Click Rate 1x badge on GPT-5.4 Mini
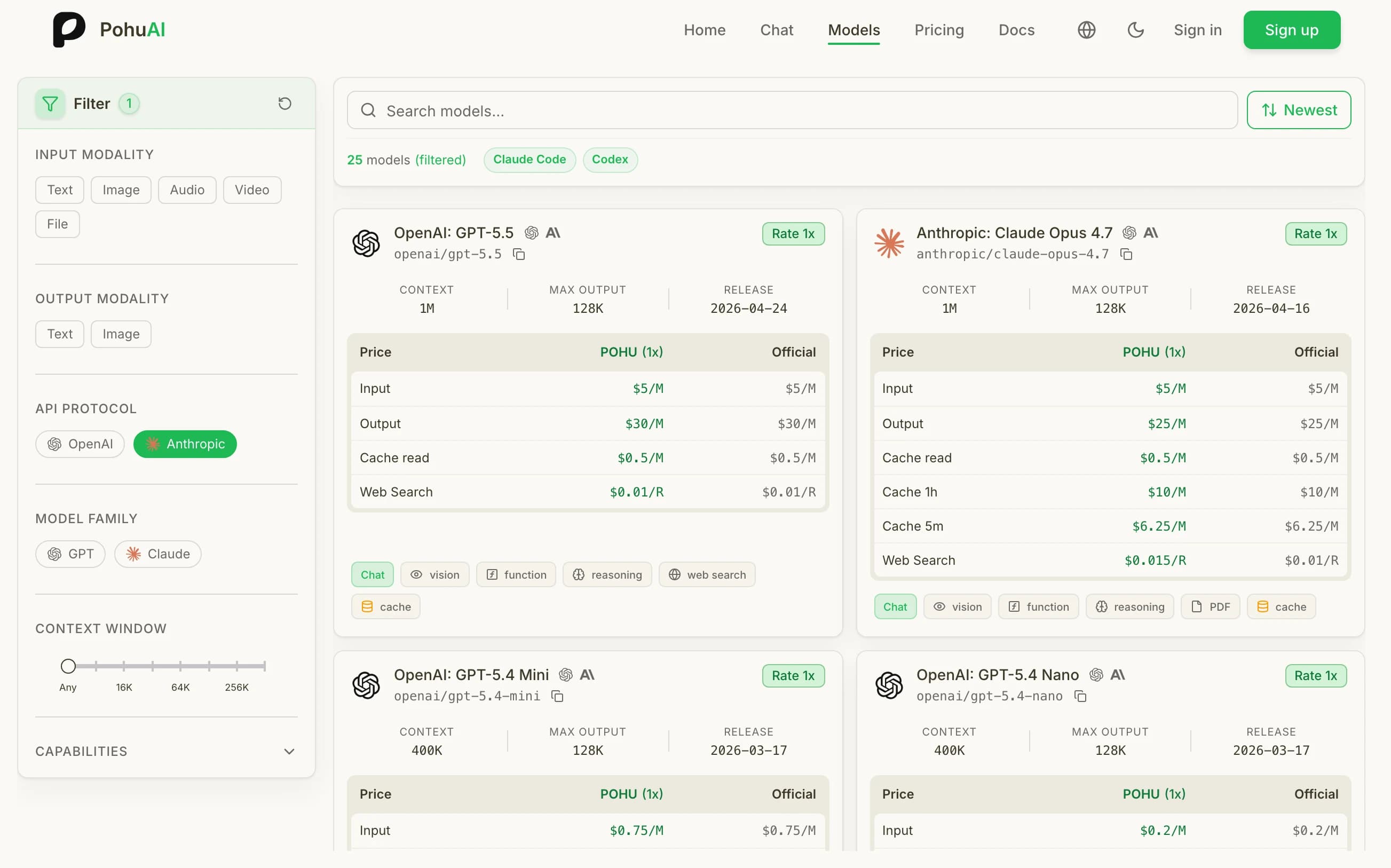The height and width of the screenshot is (868, 1391). coord(793,676)
